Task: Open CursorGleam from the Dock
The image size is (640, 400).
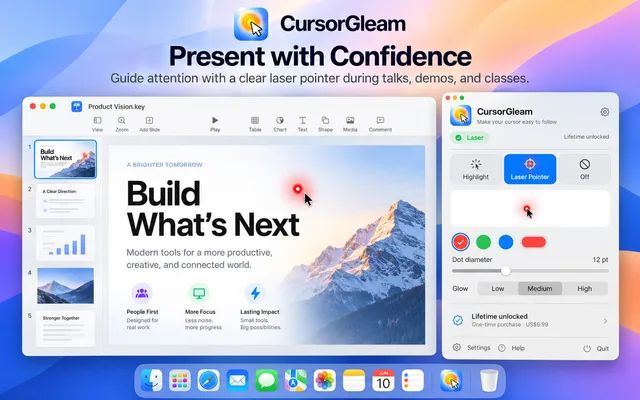Action: tap(451, 380)
